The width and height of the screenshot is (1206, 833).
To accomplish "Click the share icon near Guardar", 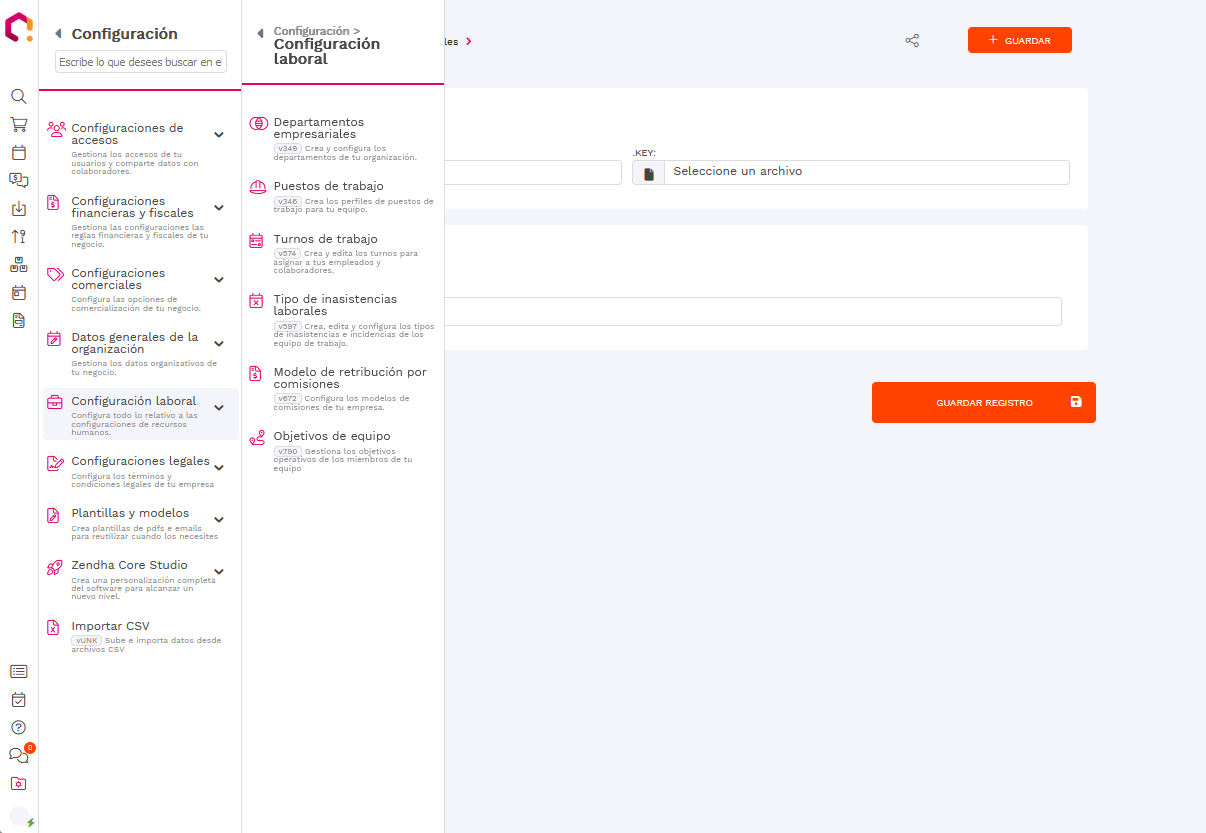I will tap(912, 41).
